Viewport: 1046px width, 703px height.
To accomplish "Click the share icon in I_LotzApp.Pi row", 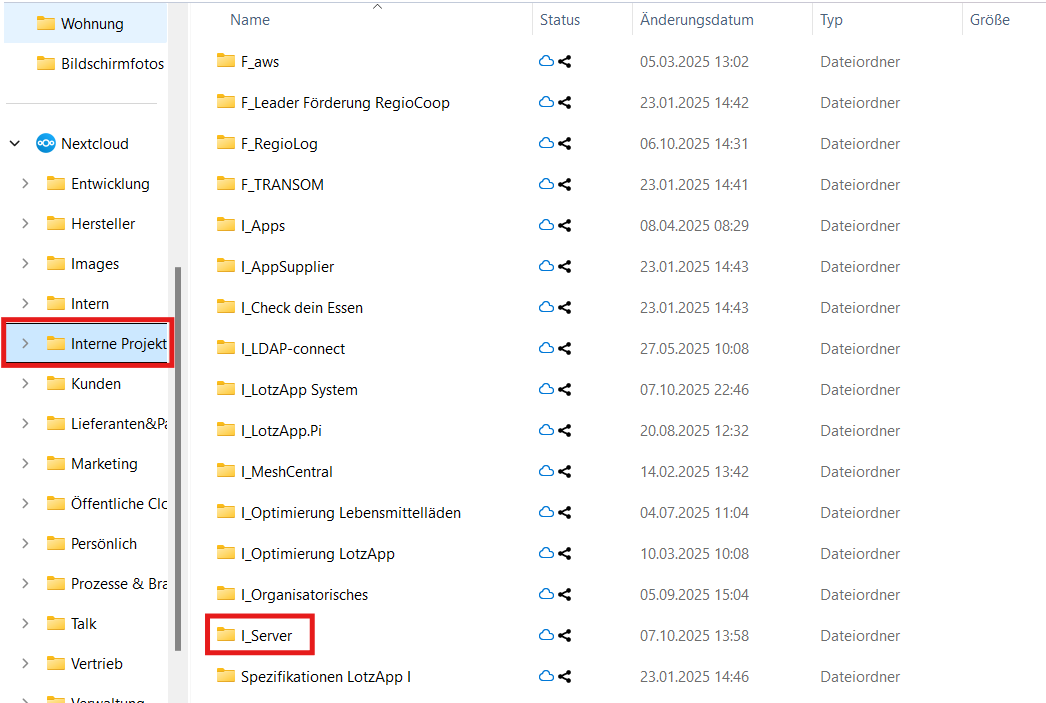I will 565,431.
